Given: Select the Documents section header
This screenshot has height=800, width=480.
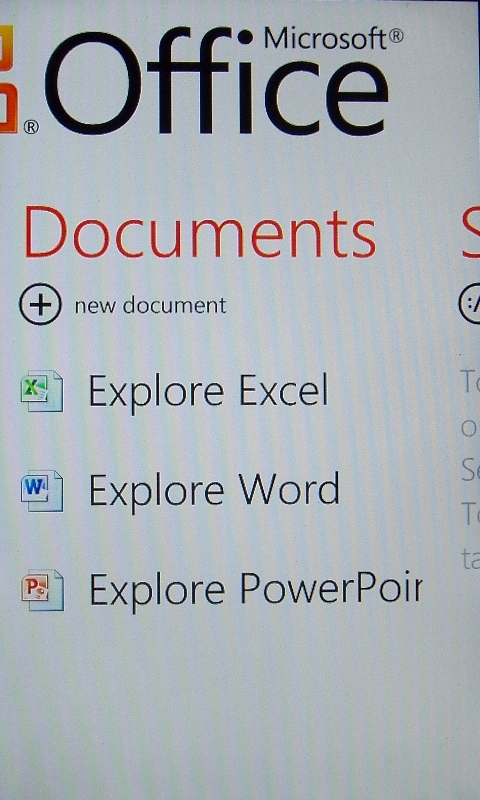Looking at the screenshot, I should point(200,232).
